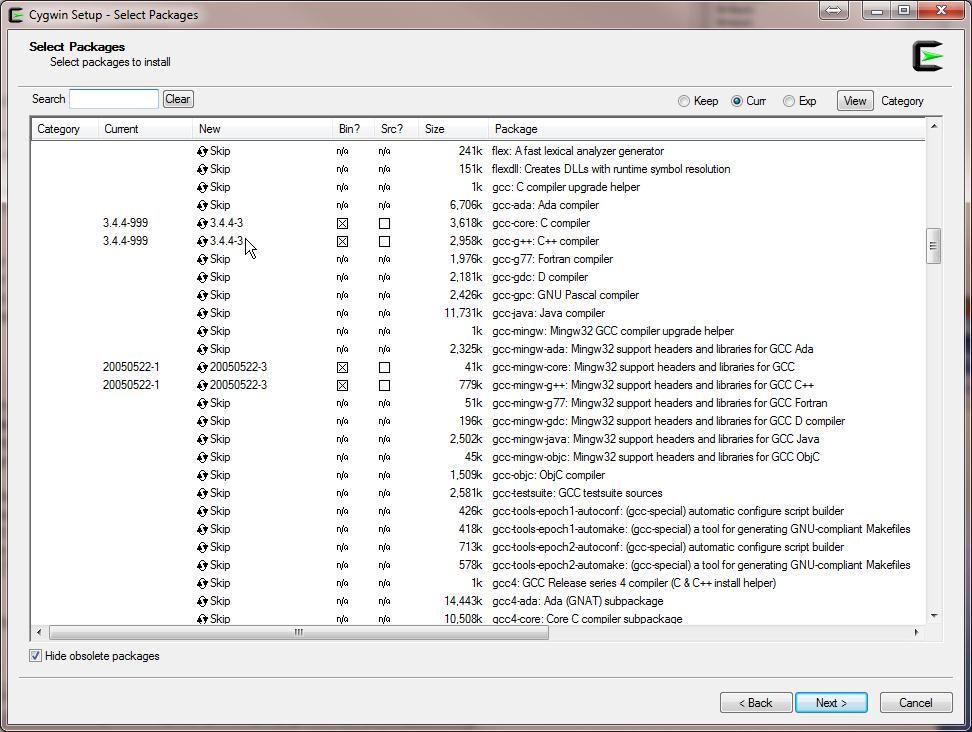Click the cycle icon for gcc-tools-epoch1-automake
This screenshot has width=972, height=732.
[x=202, y=529]
